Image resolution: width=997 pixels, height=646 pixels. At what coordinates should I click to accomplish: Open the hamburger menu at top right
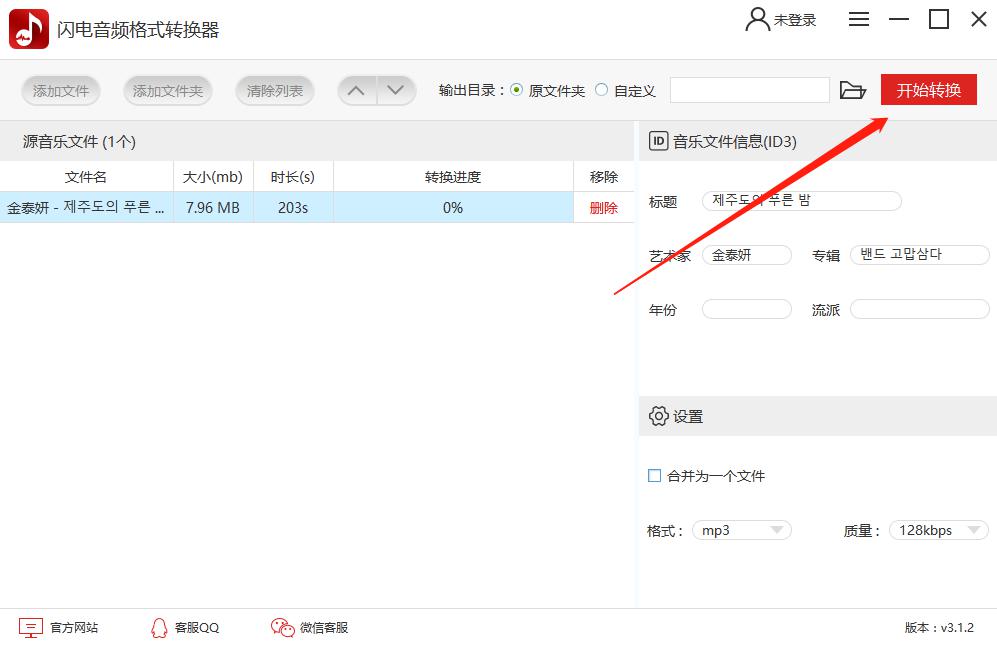[x=859, y=19]
